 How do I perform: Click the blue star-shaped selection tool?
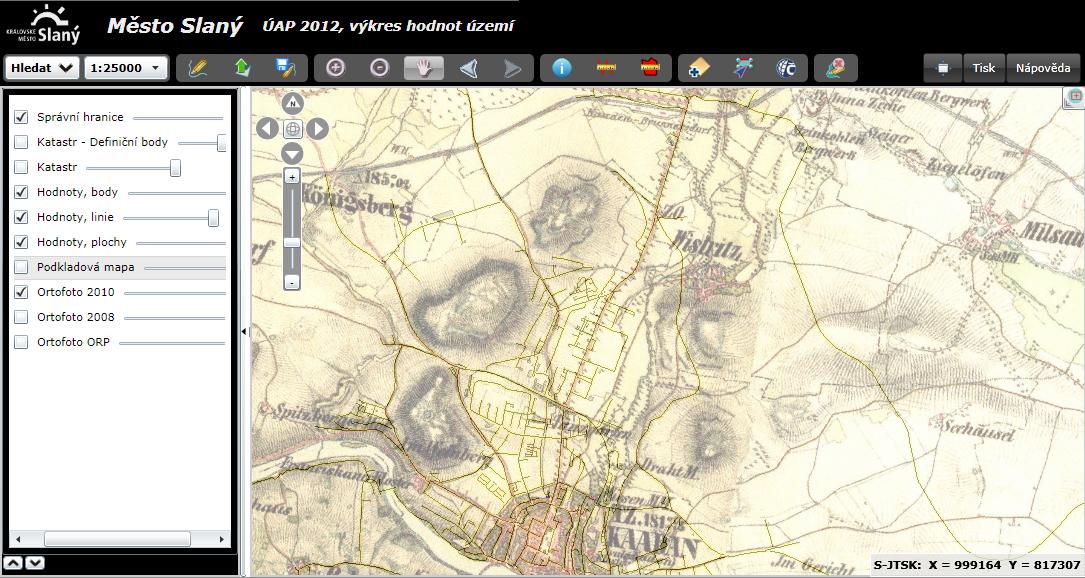[x=743, y=68]
